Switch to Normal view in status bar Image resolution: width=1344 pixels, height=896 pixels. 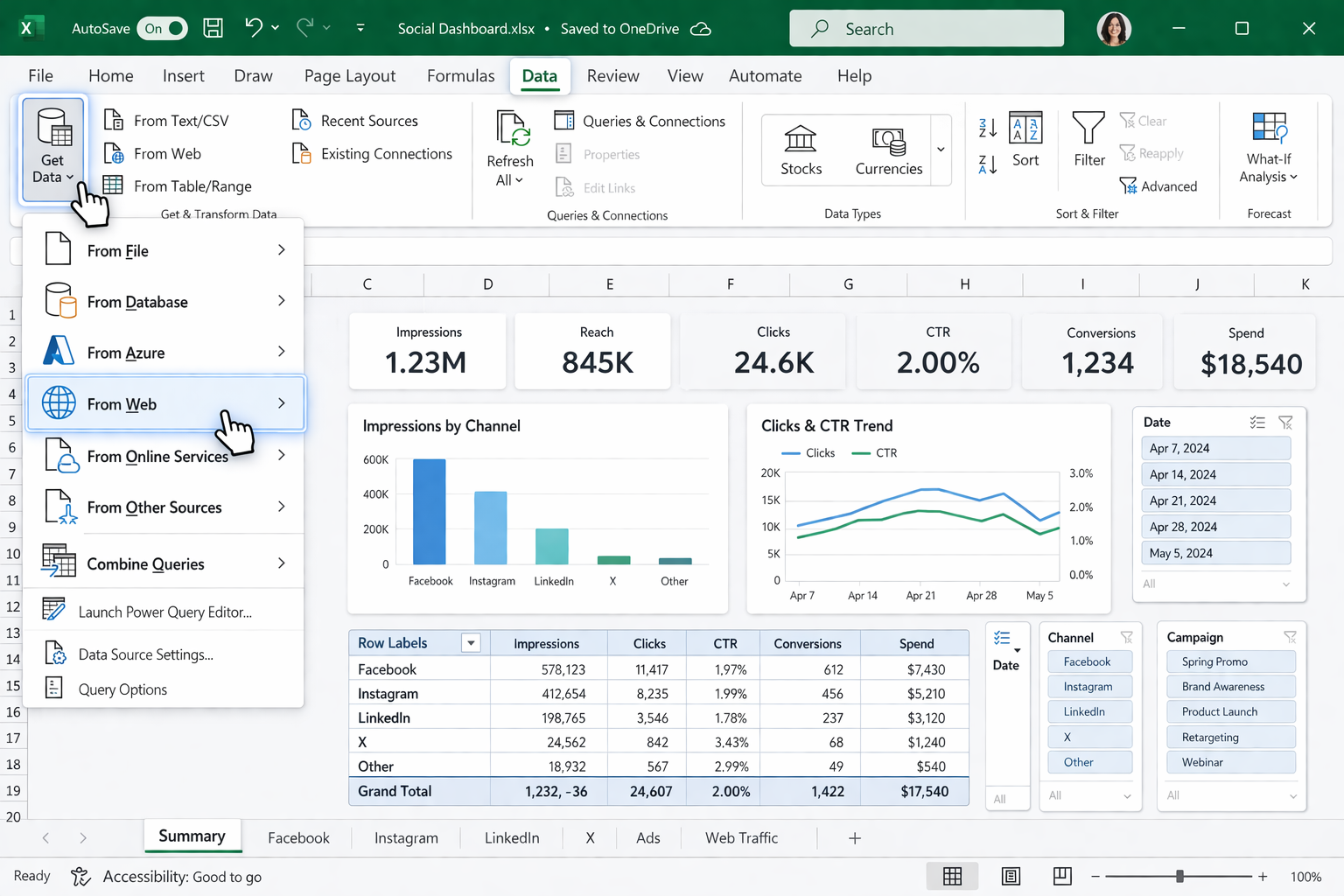(953, 876)
